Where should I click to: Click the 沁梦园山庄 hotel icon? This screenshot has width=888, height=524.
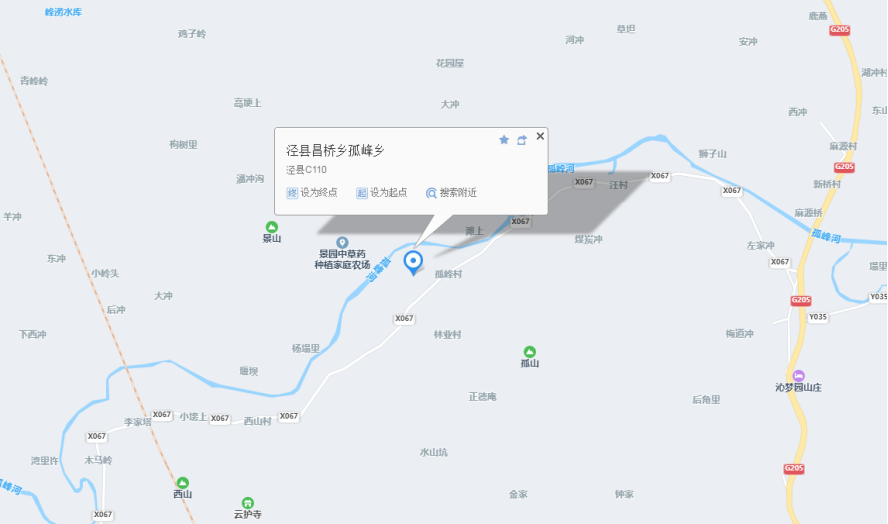(x=799, y=376)
